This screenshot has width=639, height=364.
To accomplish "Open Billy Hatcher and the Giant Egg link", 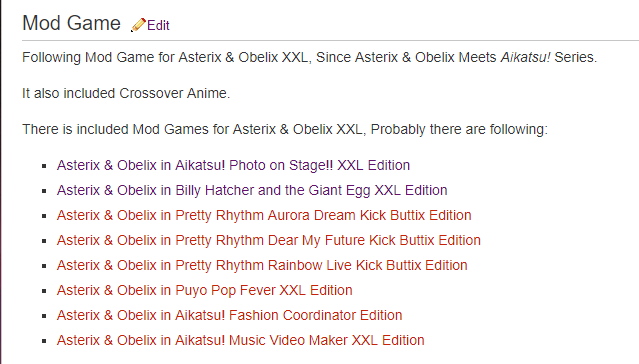I will [x=252, y=190].
